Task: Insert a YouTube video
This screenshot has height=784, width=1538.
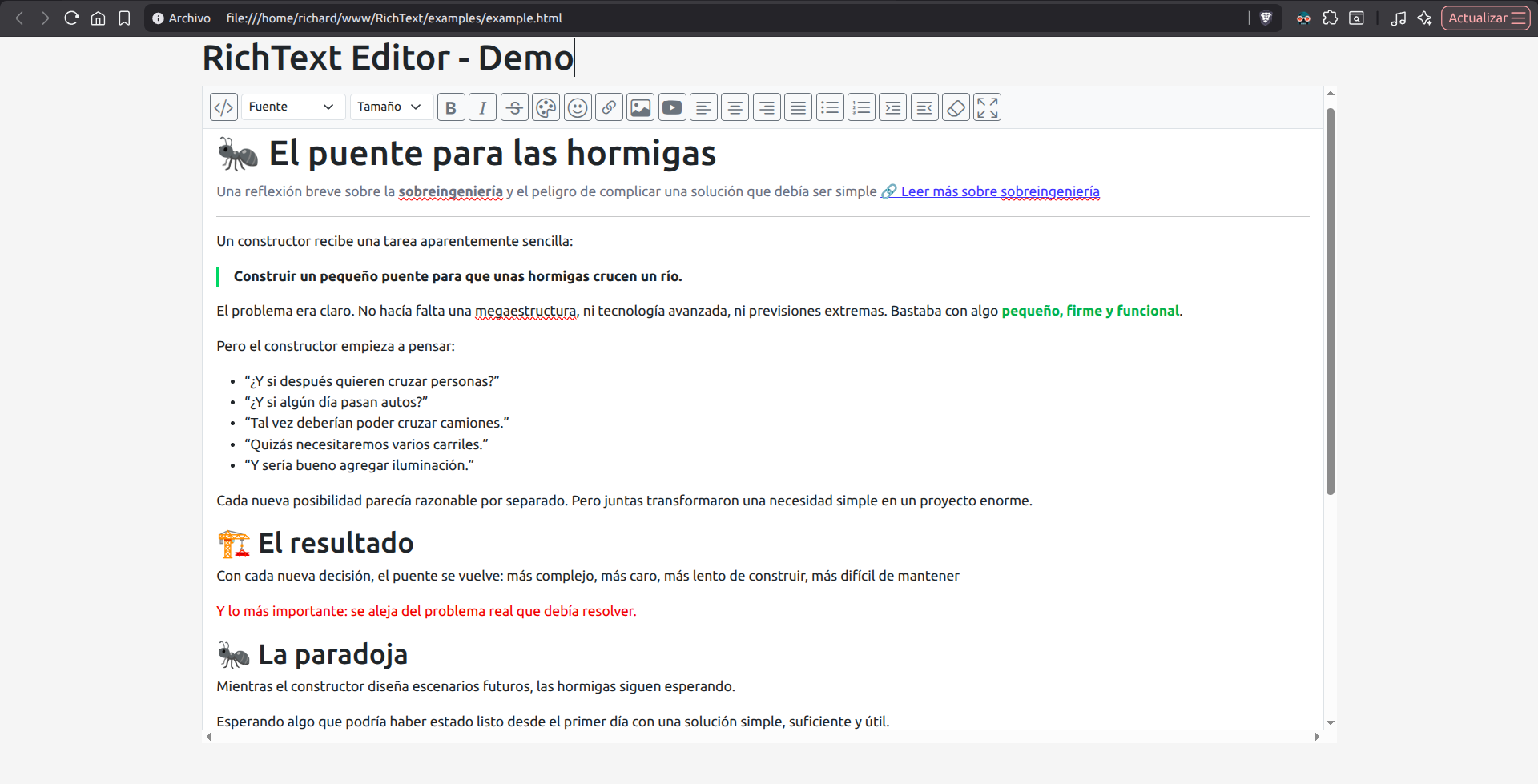Action: coord(672,107)
